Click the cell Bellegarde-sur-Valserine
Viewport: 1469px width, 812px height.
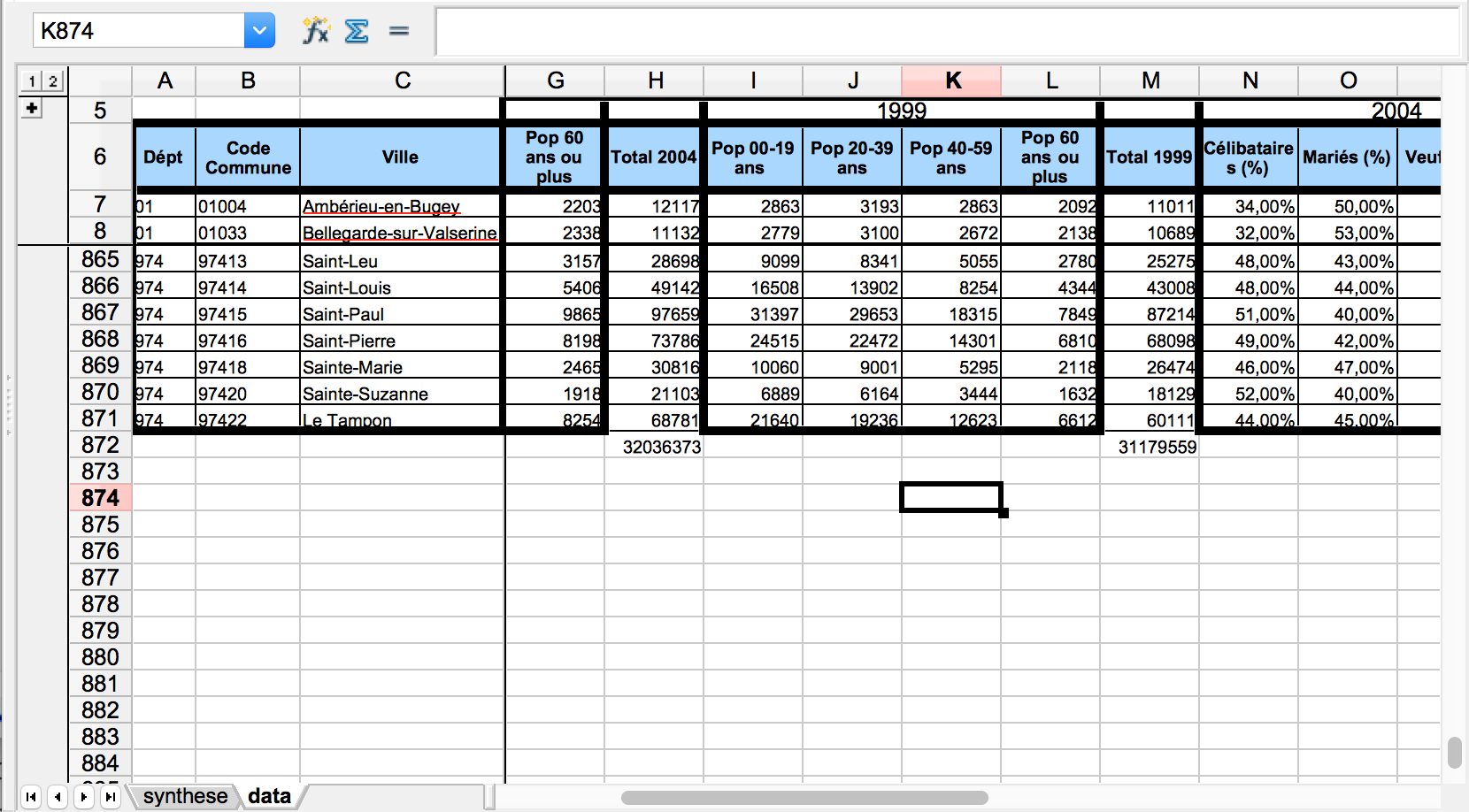401,233
